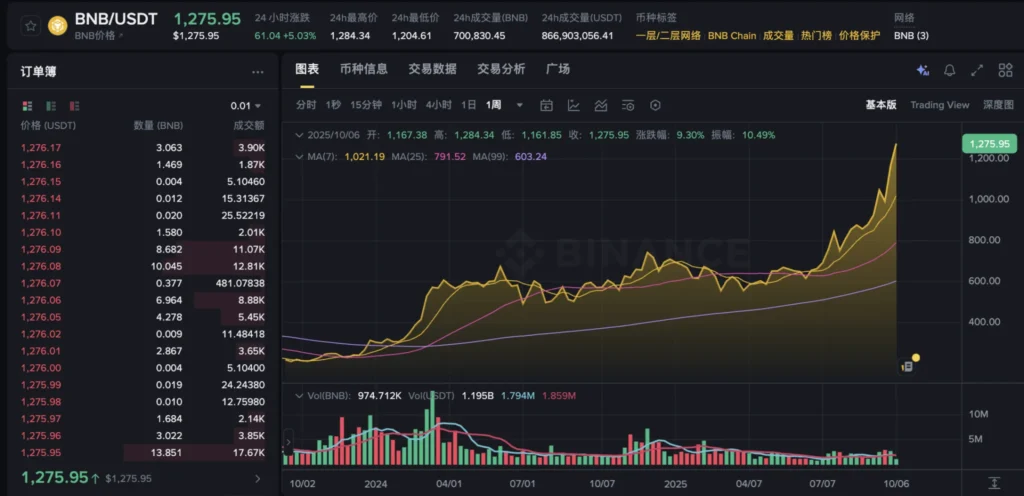This screenshot has height=496, width=1024.
Task: Open 一层/二层网络 tag
Action: click(668, 35)
